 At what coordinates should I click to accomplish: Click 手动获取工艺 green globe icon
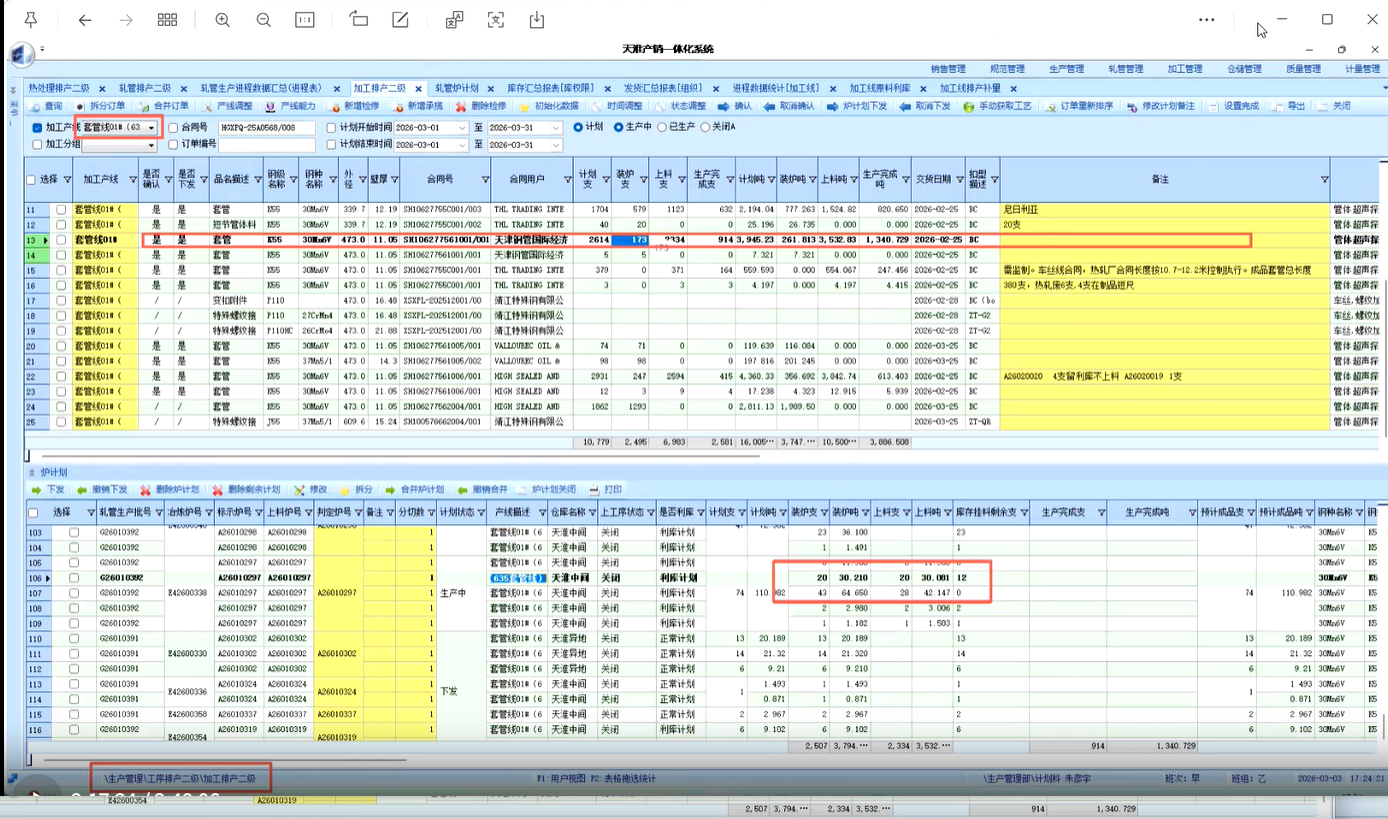tap(968, 106)
